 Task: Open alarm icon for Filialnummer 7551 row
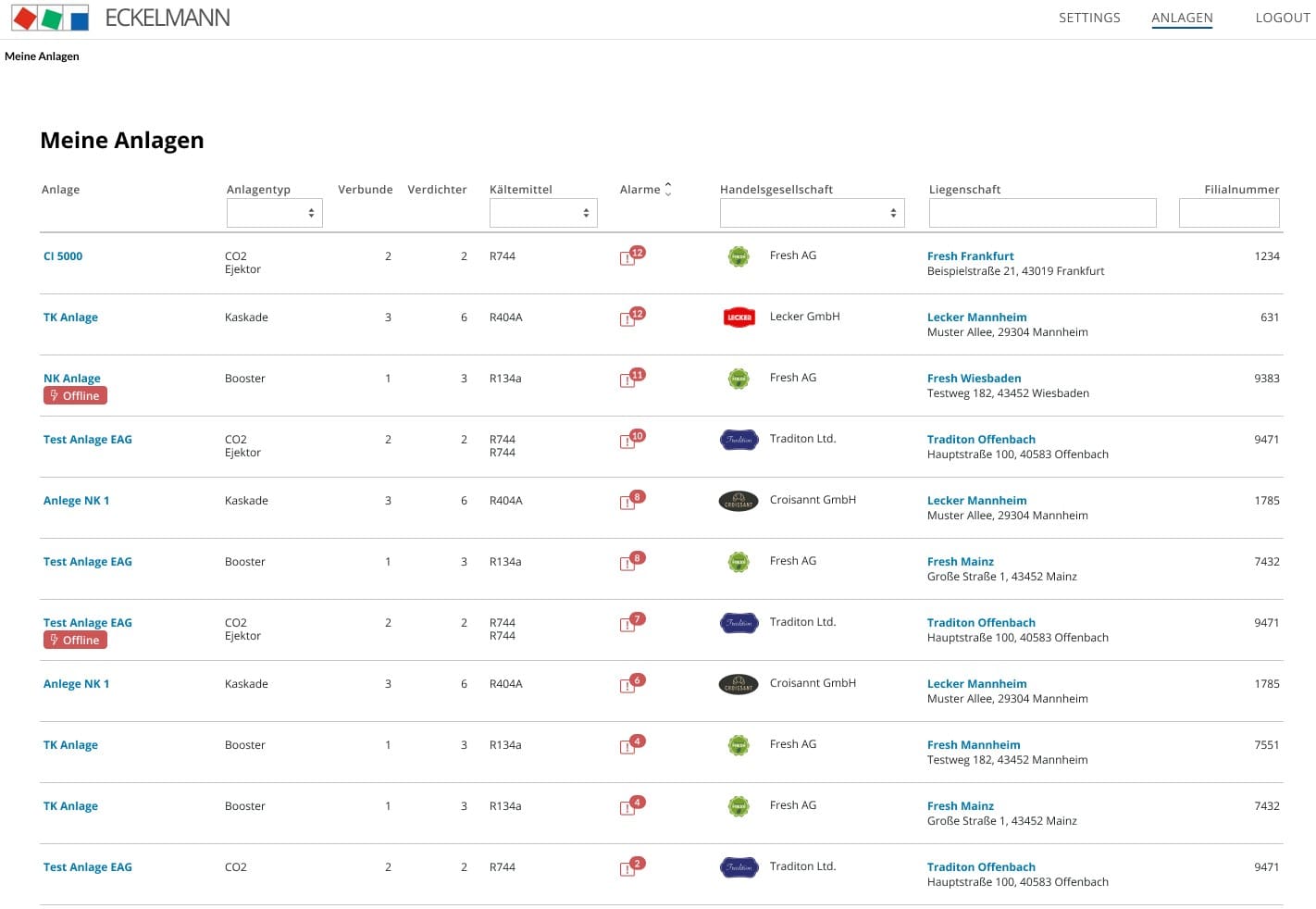click(632, 745)
